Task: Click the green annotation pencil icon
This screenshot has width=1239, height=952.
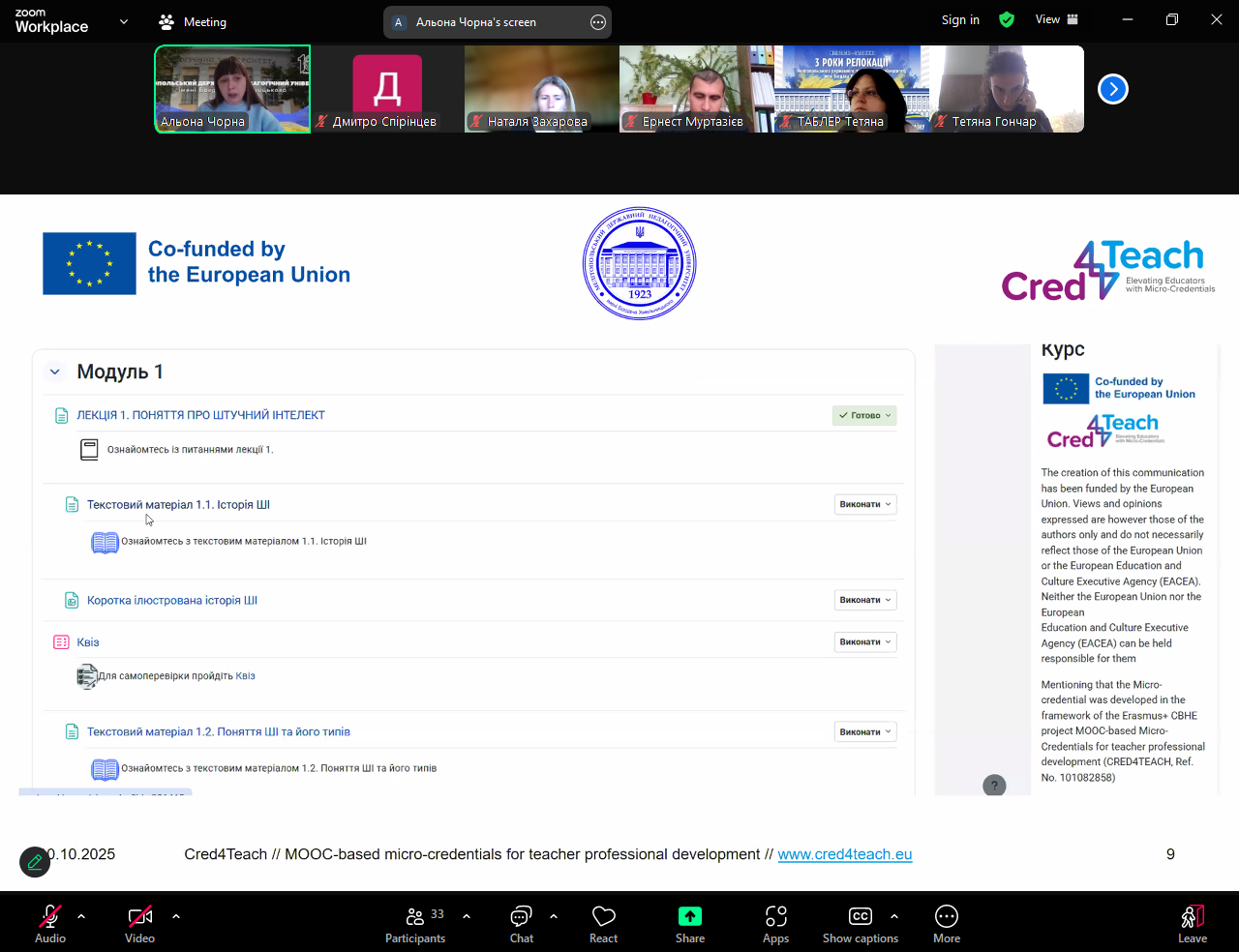Action: click(x=35, y=862)
